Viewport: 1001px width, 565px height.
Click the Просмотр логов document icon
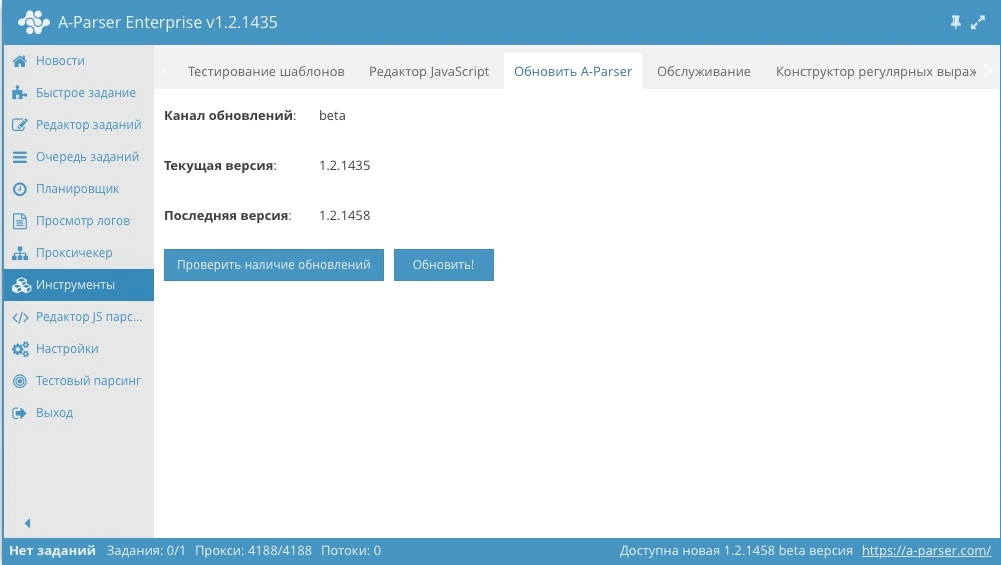19,221
